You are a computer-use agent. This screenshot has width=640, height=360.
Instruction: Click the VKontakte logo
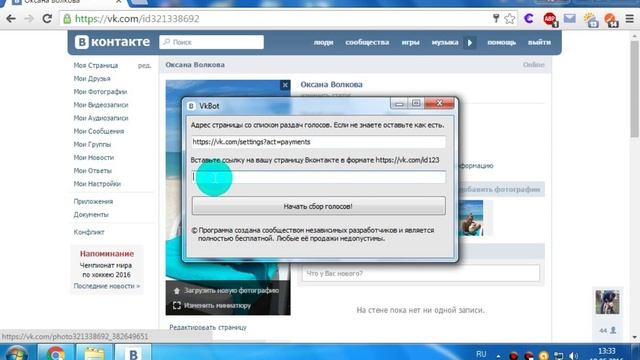(x=112, y=42)
